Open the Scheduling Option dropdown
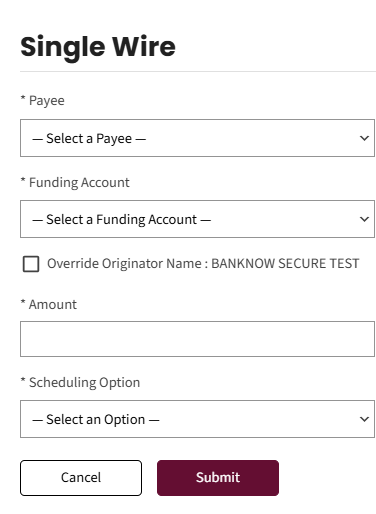Screen dimensions: 376x514 [197, 419]
